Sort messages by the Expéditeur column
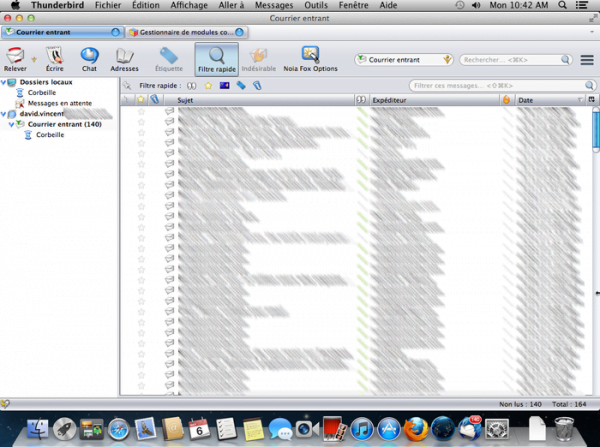The image size is (600, 447). coord(430,101)
